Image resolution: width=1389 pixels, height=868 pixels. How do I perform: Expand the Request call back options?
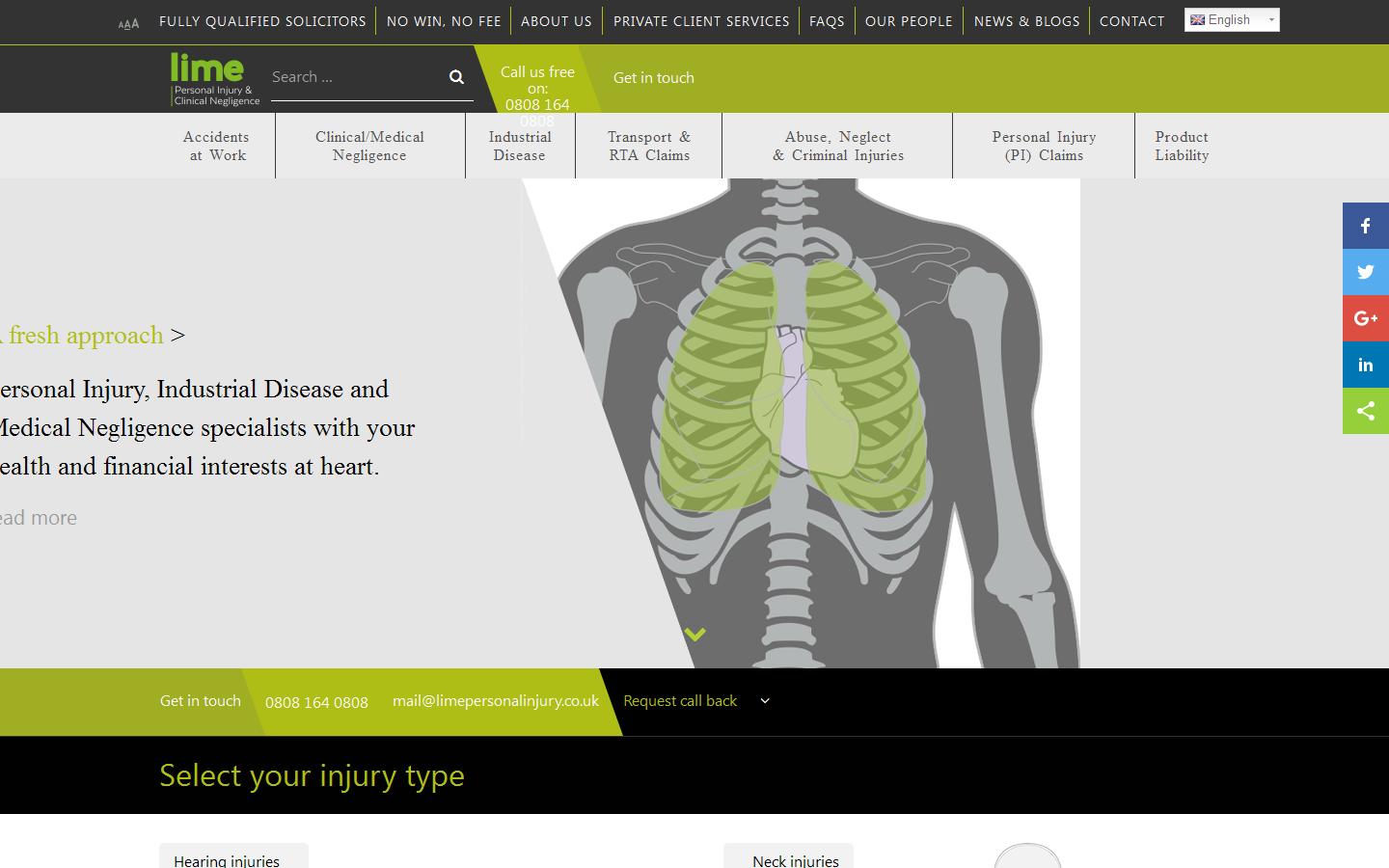coord(764,701)
